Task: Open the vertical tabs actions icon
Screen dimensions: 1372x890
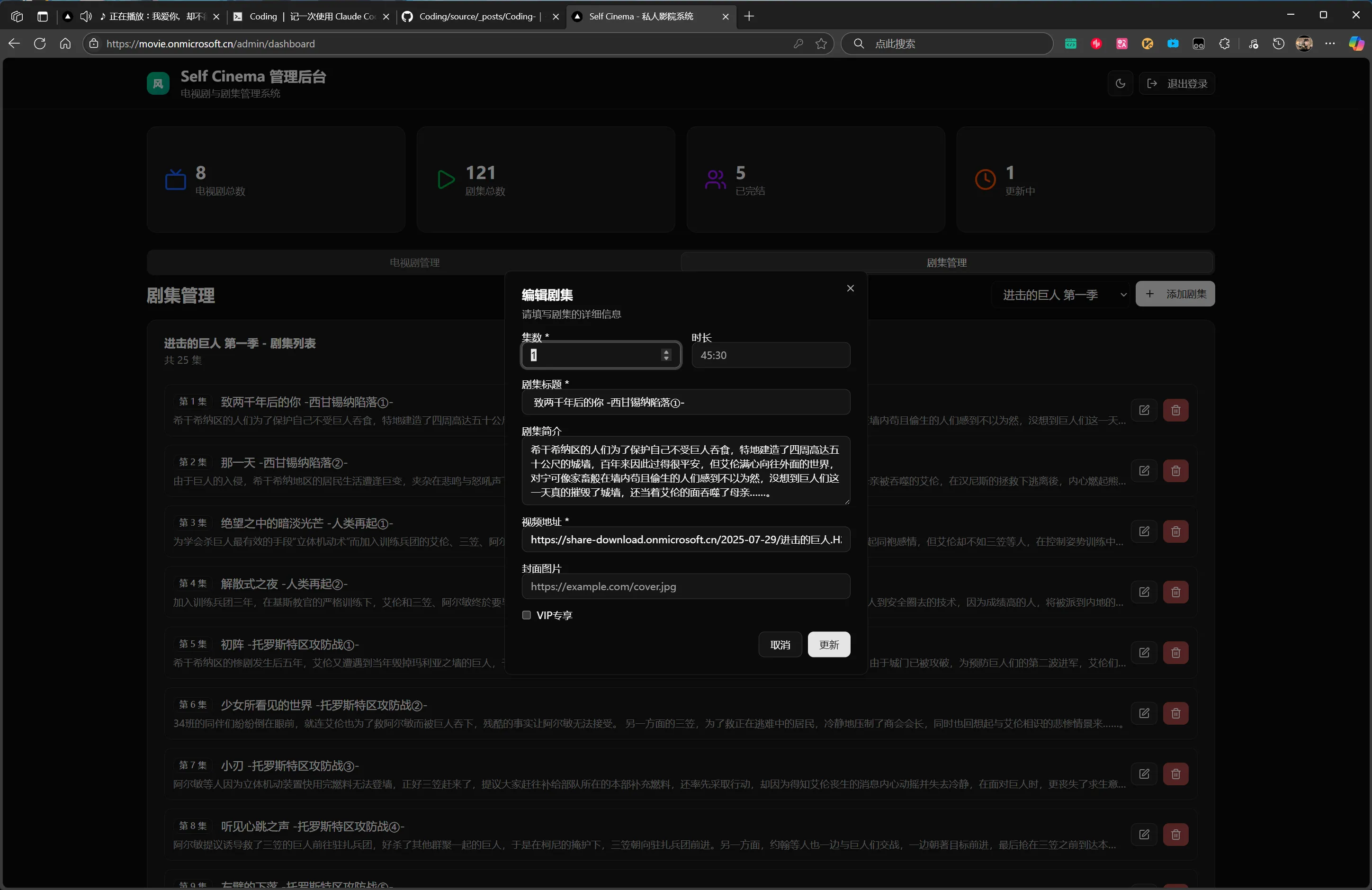Action: pos(43,16)
